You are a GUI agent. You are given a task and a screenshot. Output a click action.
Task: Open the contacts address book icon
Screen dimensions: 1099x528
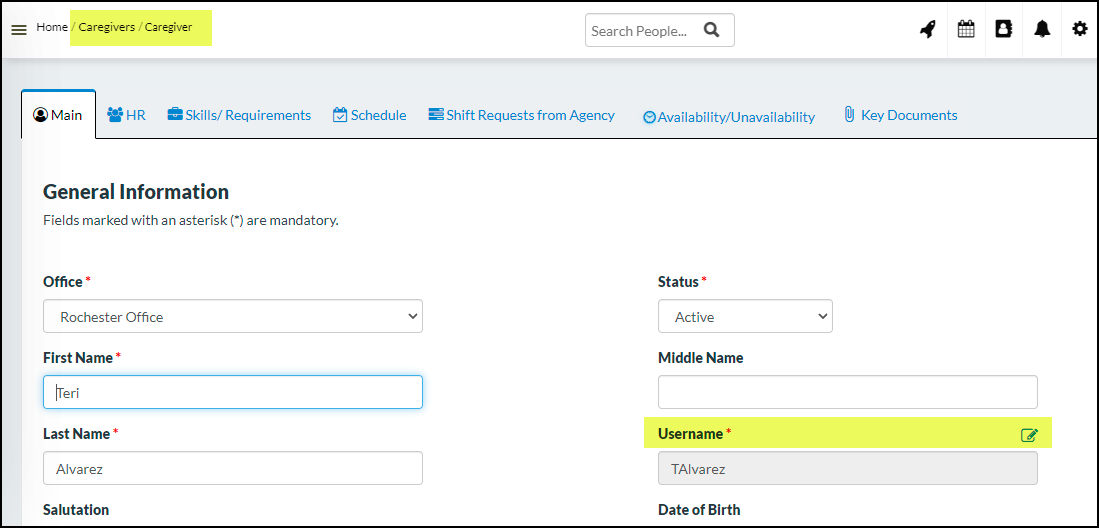pyautogui.click(x=1004, y=30)
